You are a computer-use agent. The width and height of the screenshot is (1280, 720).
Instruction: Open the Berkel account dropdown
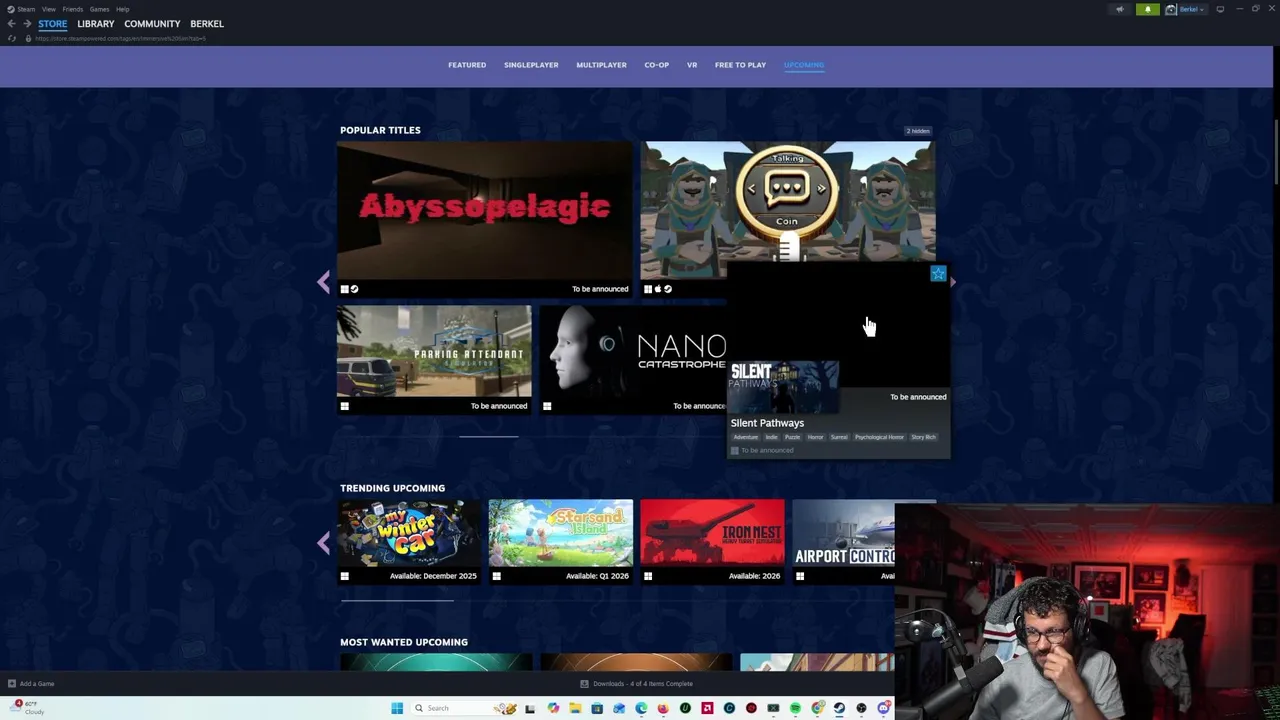click(1187, 9)
